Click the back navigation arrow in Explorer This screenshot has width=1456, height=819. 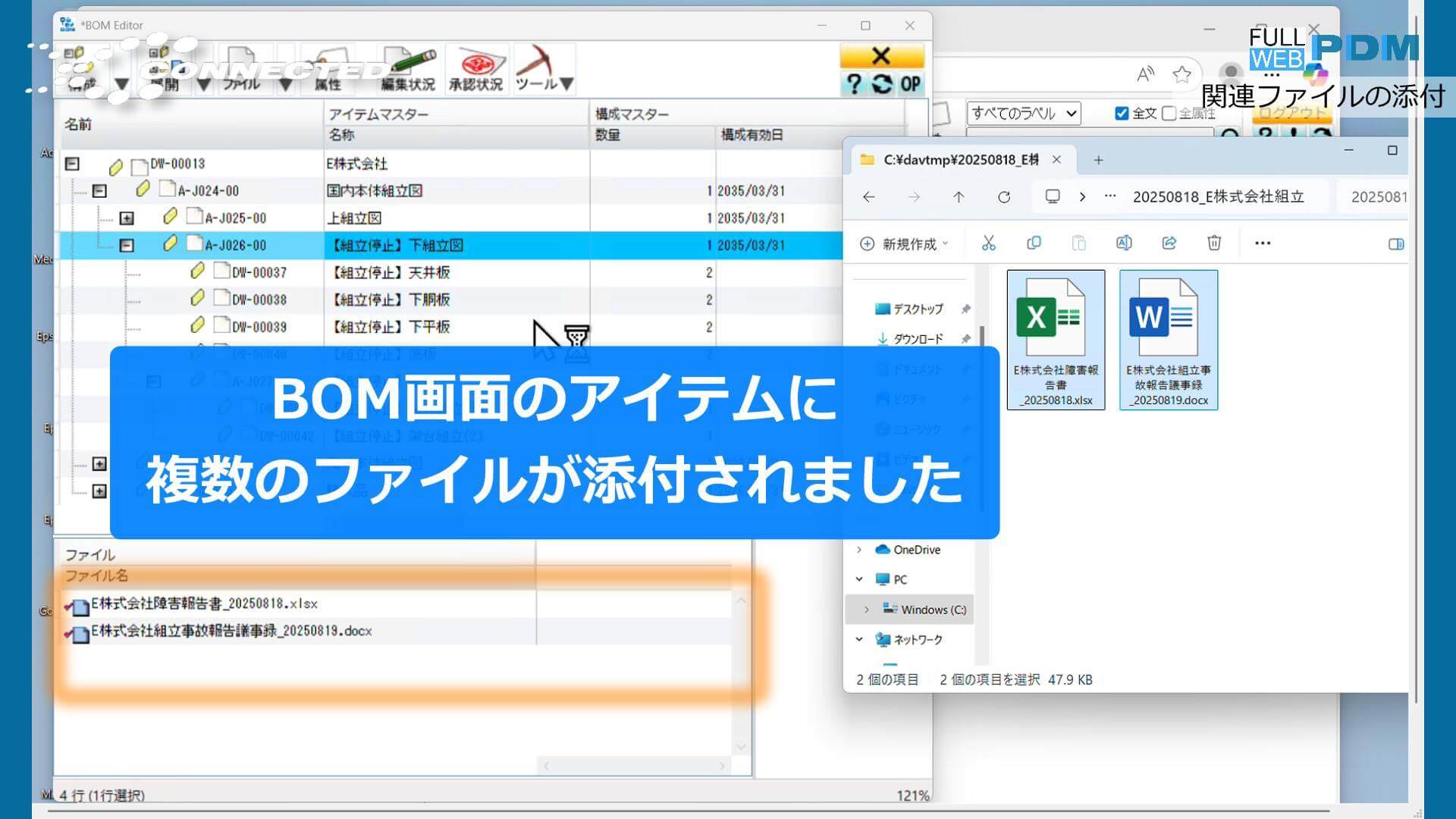[x=868, y=196]
